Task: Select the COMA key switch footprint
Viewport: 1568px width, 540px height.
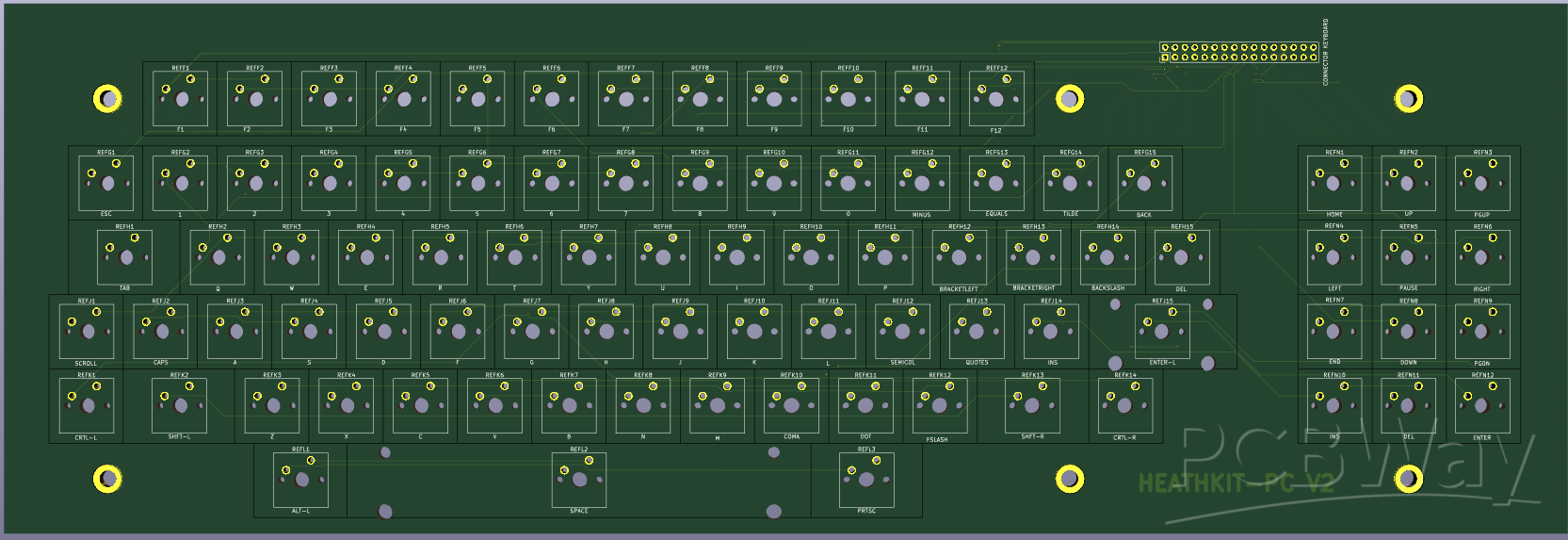Action: (791, 405)
